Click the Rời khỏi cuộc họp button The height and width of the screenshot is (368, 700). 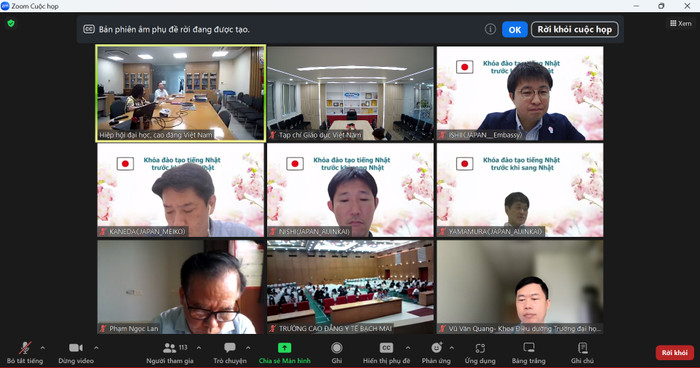click(575, 29)
